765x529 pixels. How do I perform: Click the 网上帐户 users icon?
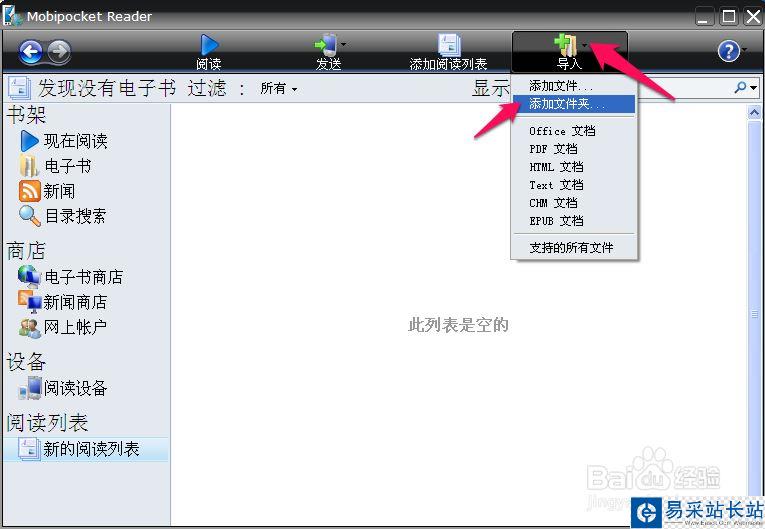click(30, 328)
